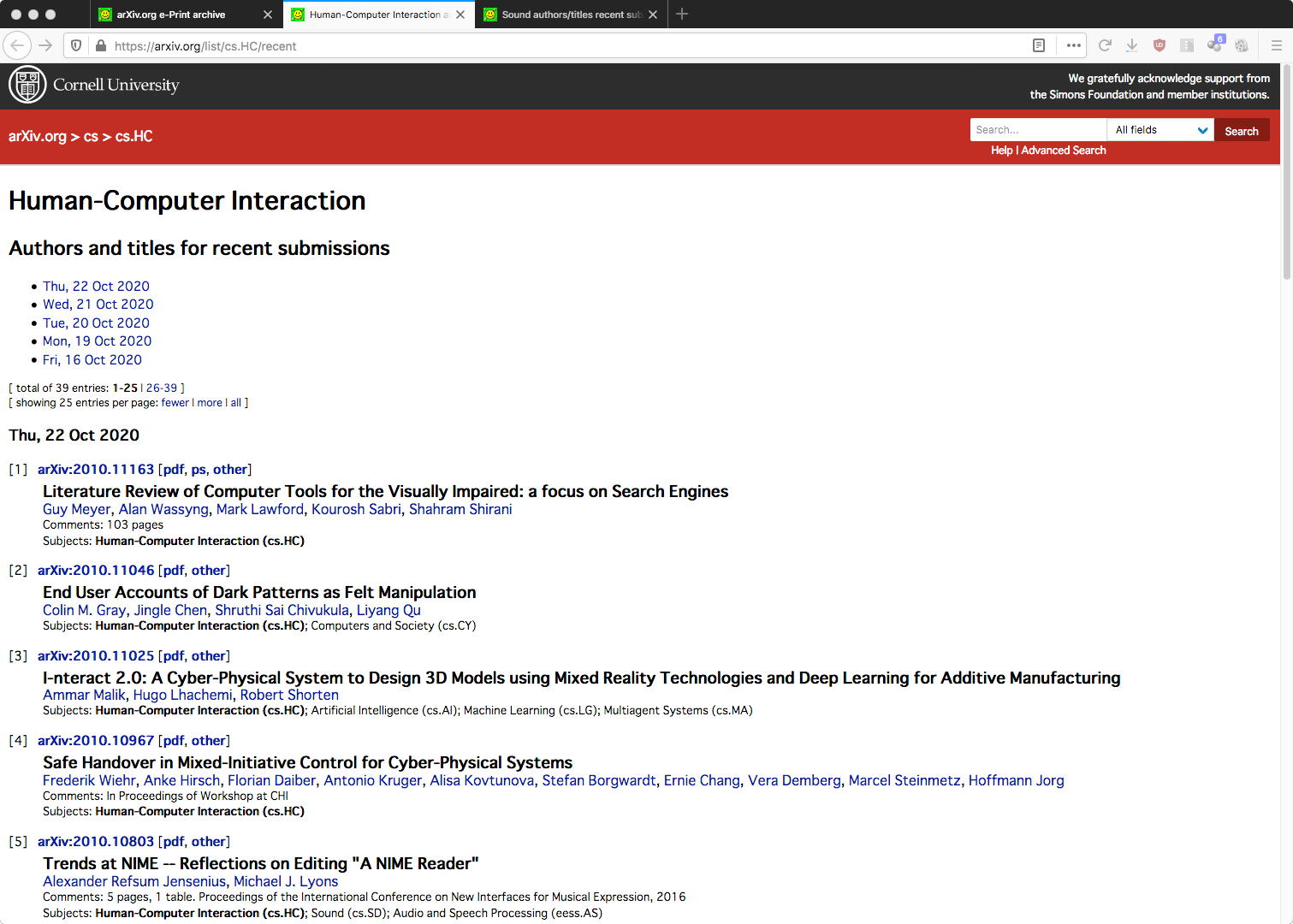Click the cs breadcrumb link
1293x924 pixels.
pyautogui.click(x=91, y=136)
